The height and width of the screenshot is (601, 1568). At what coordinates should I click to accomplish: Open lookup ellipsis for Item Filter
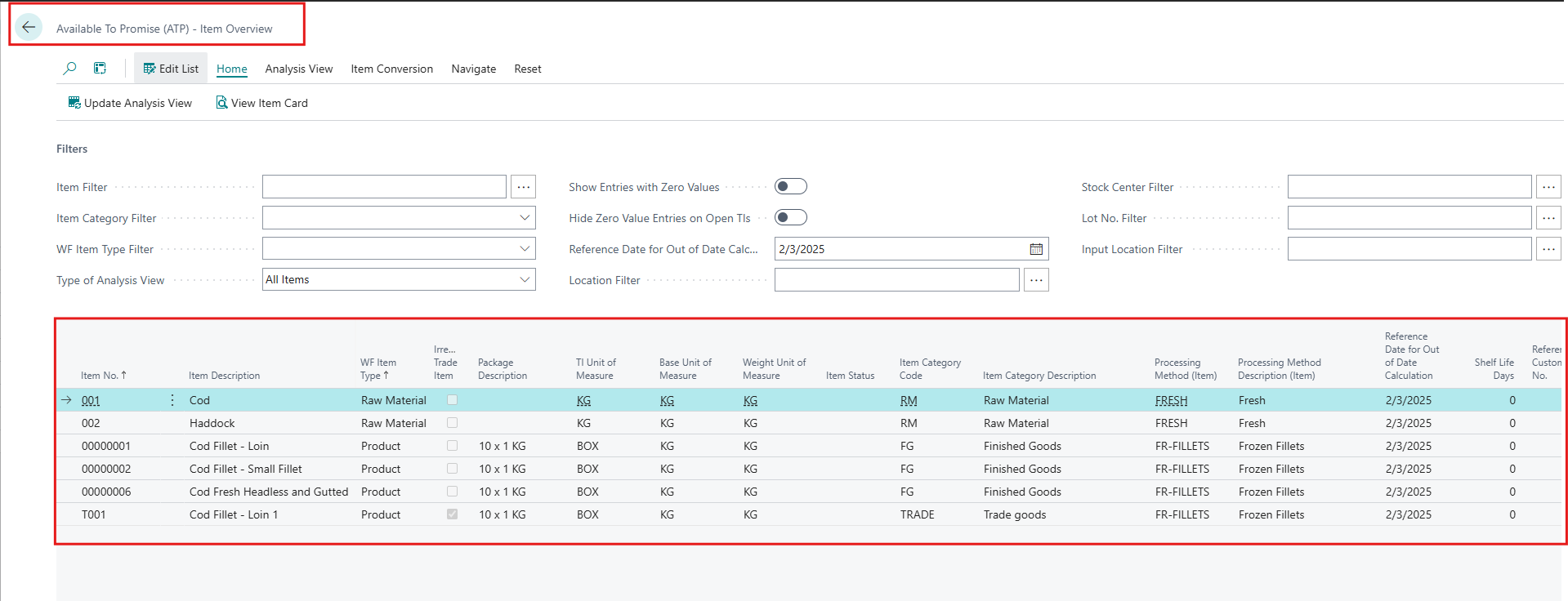(523, 187)
